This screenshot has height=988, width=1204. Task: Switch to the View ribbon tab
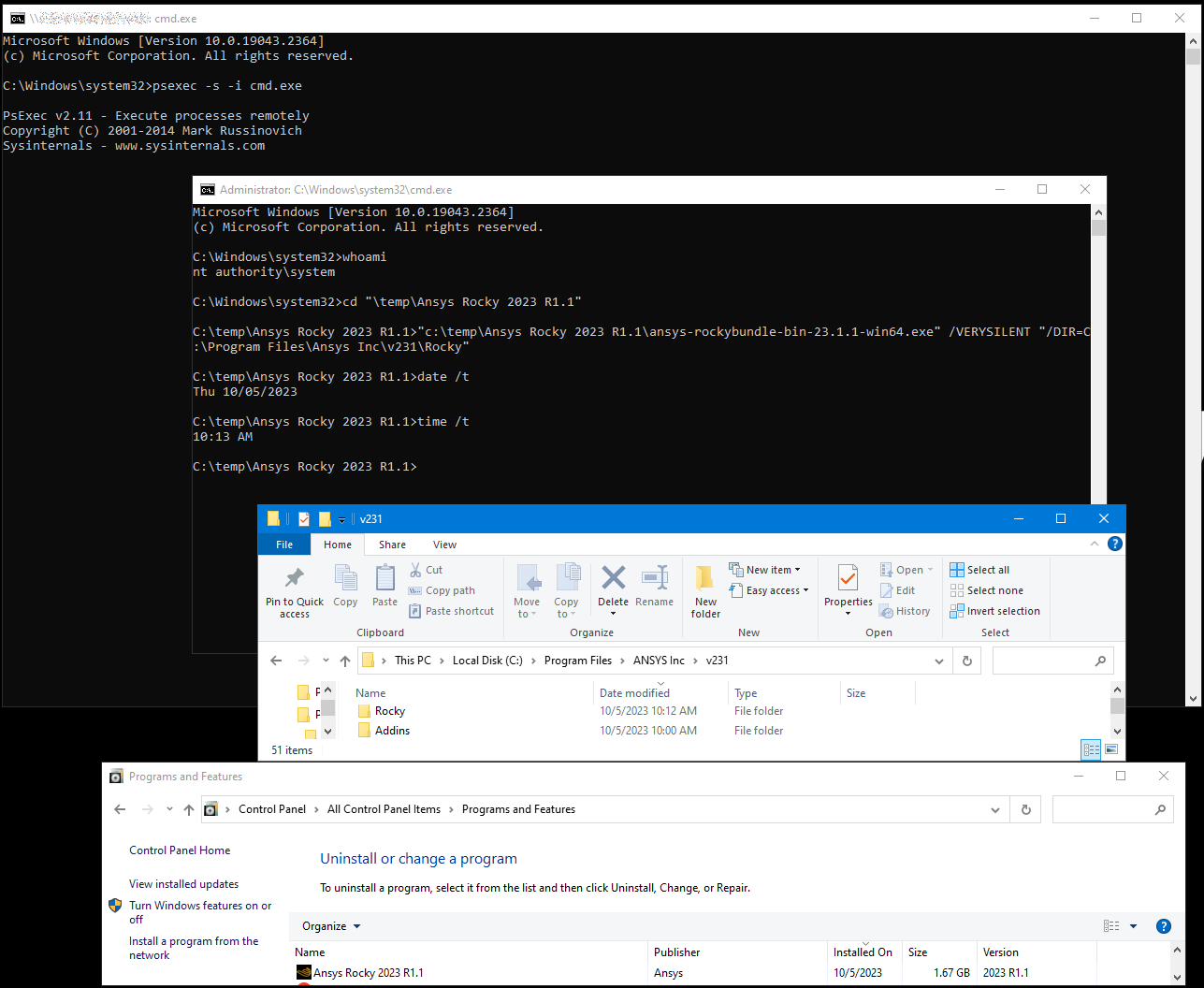click(x=444, y=545)
